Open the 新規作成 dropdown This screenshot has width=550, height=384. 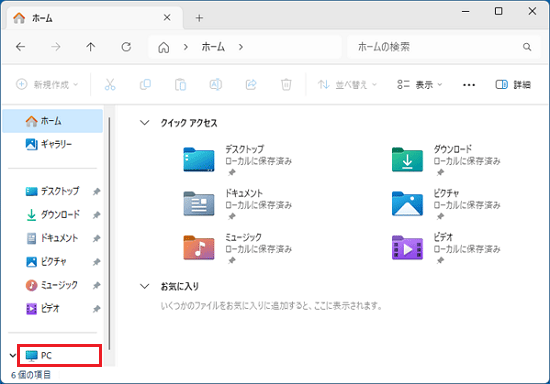(x=47, y=85)
